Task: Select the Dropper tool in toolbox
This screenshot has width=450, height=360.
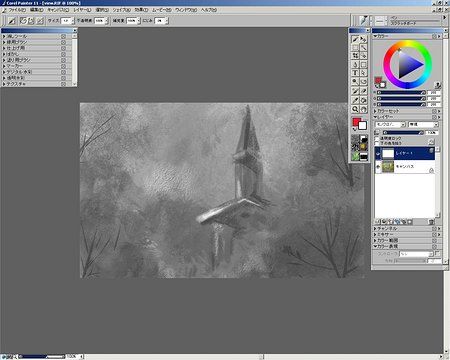Action: [355, 100]
